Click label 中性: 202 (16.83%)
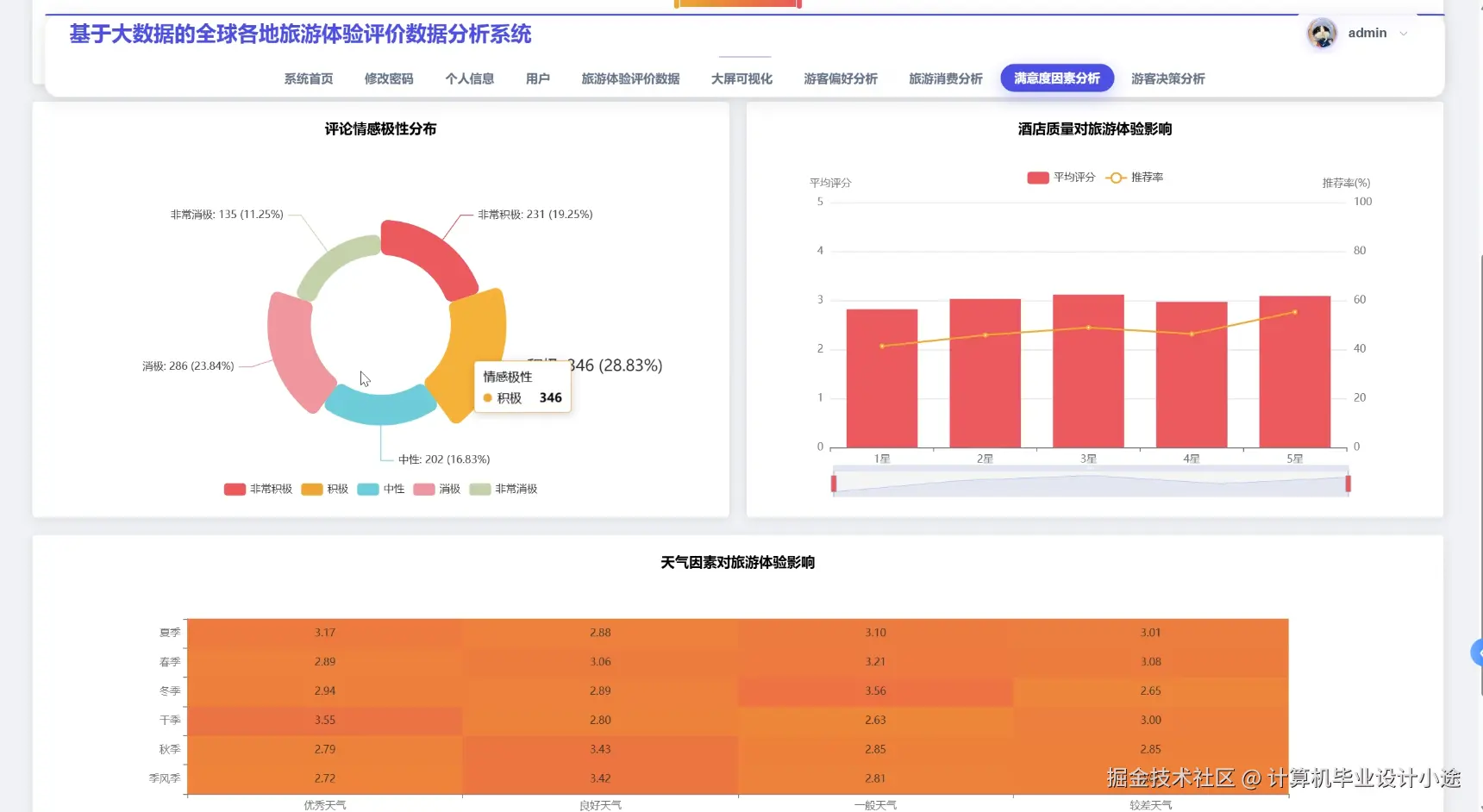Viewport: 1483px width, 812px height. click(x=444, y=459)
